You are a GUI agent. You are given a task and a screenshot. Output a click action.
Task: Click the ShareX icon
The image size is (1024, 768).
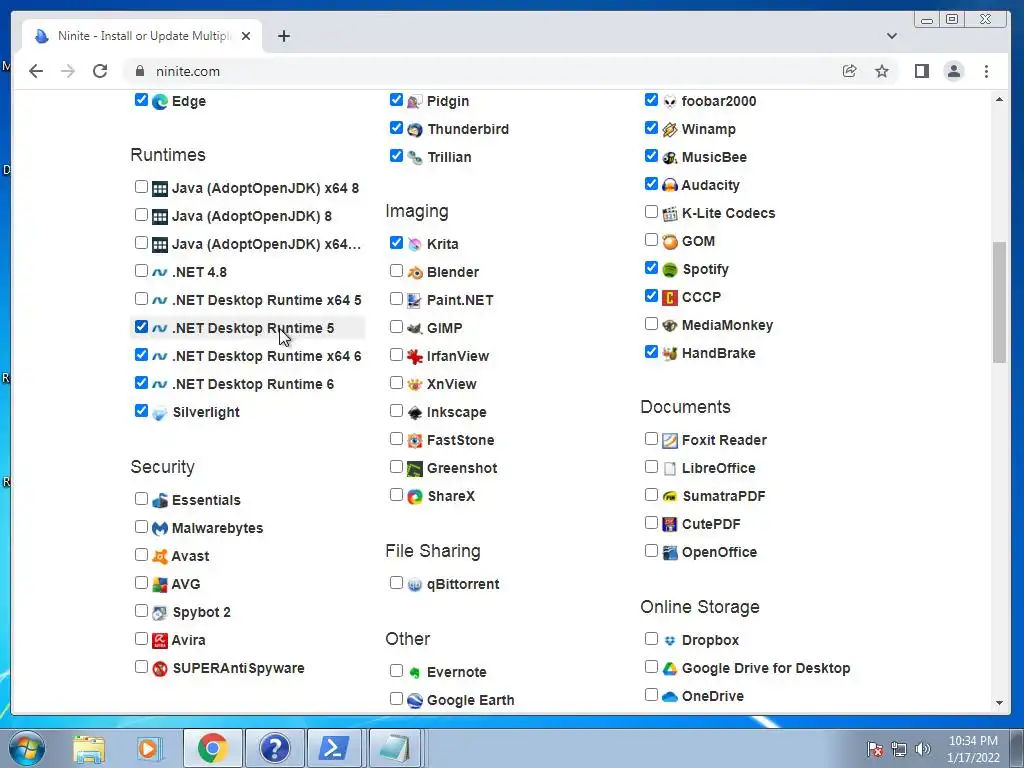point(415,497)
